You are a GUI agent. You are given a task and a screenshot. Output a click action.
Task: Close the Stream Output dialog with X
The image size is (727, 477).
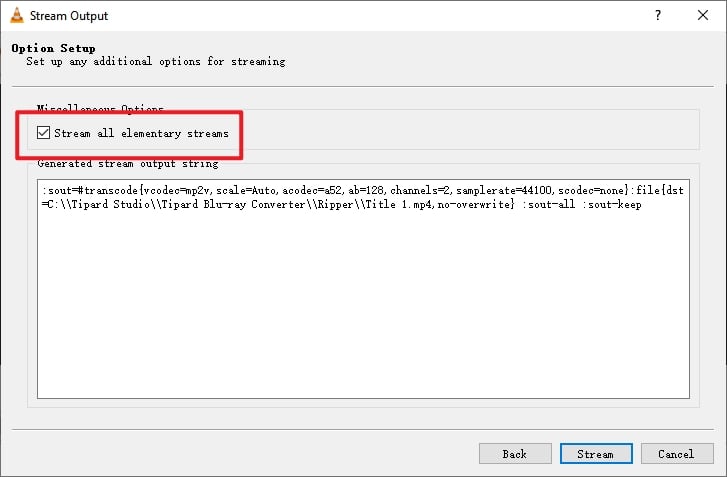click(704, 16)
